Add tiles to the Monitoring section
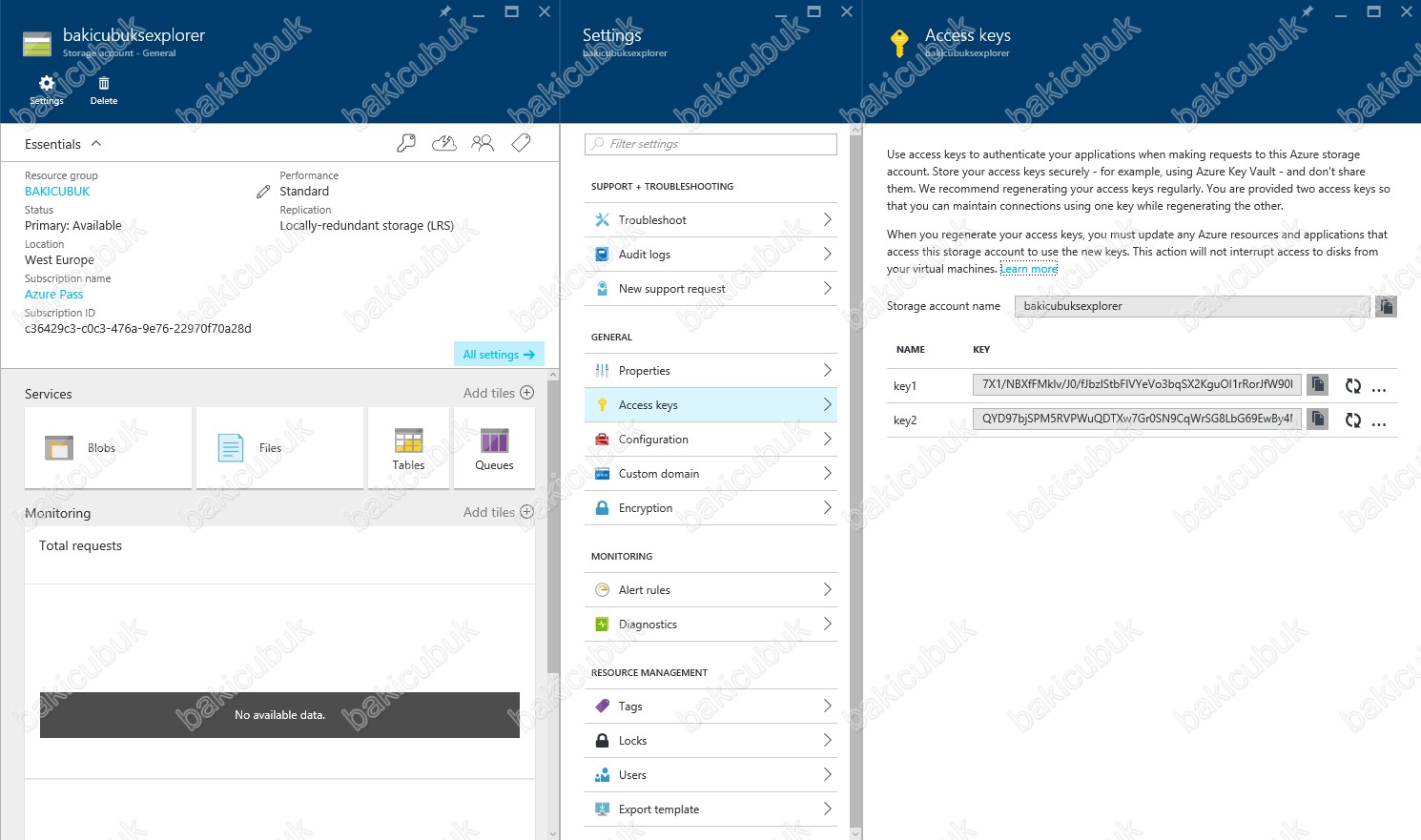The image size is (1421, 840). coord(499,512)
